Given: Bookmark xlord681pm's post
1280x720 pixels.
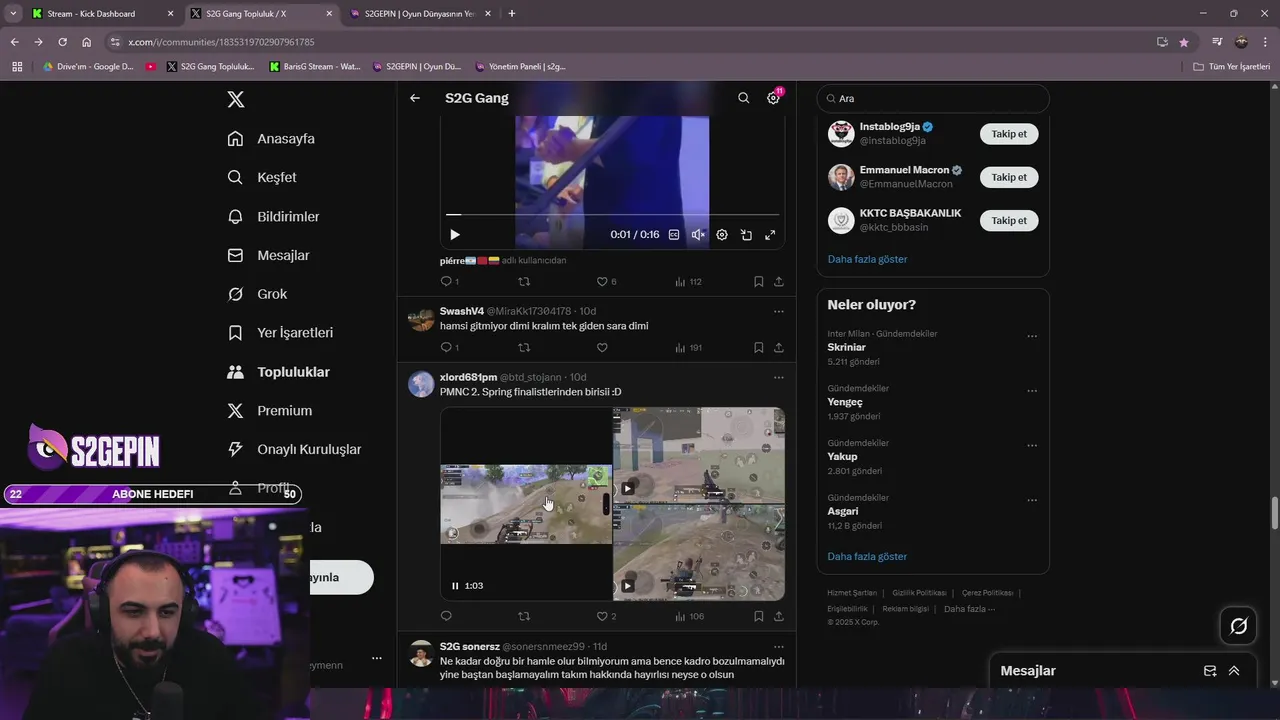Looking at the screenshot, I should tap(759, 616).
